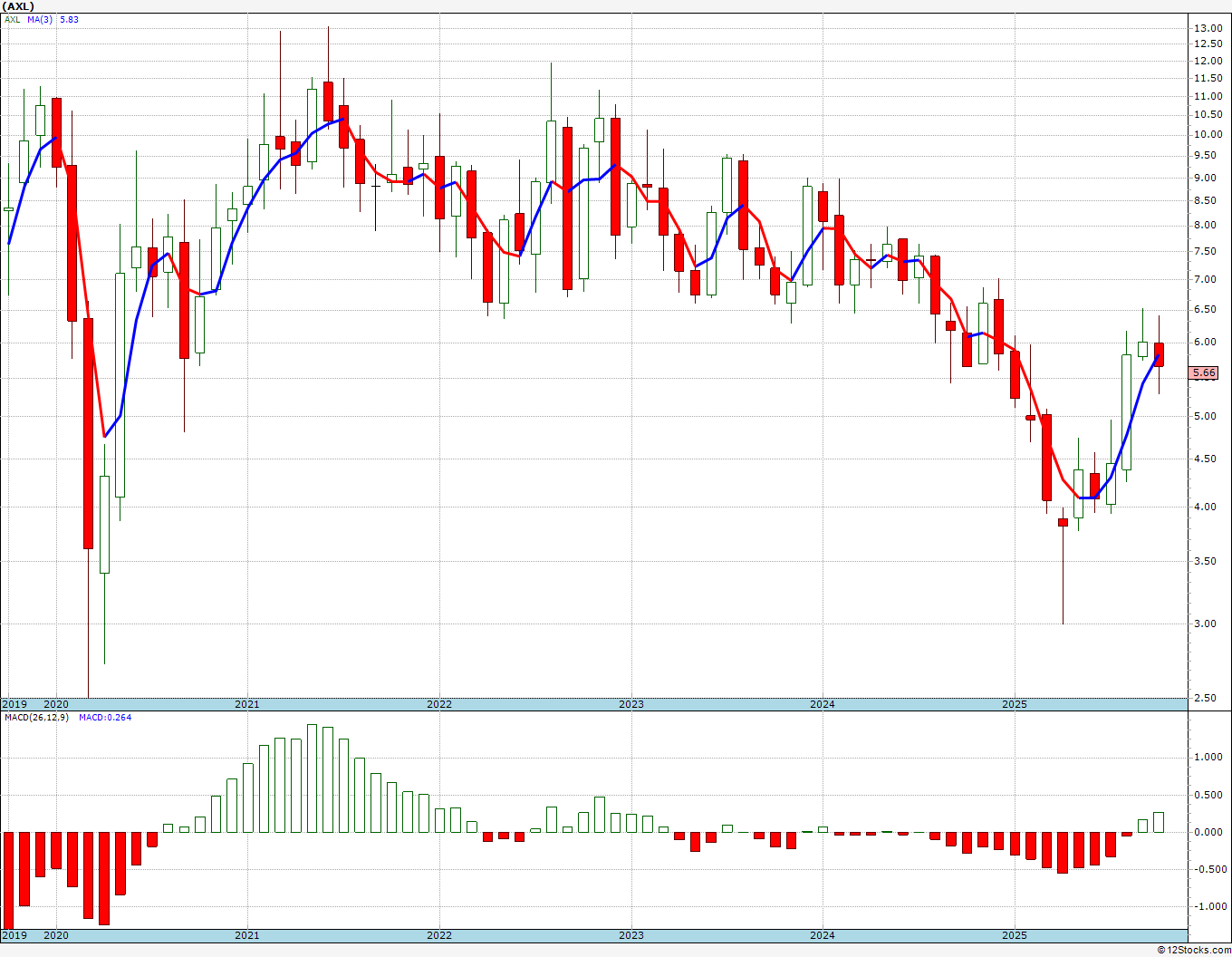The image size is (1232, 957).
Task: Click the 12.50 price axis label
Action: click(x=1208, y=44)
